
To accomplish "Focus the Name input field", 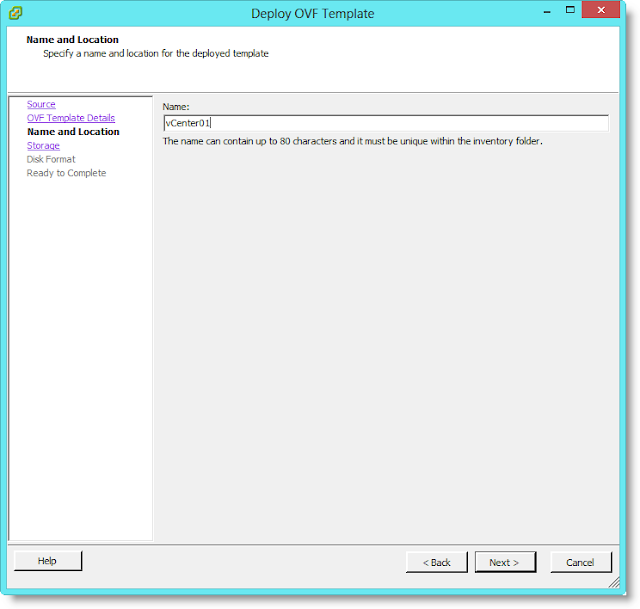I will point(386,123).
